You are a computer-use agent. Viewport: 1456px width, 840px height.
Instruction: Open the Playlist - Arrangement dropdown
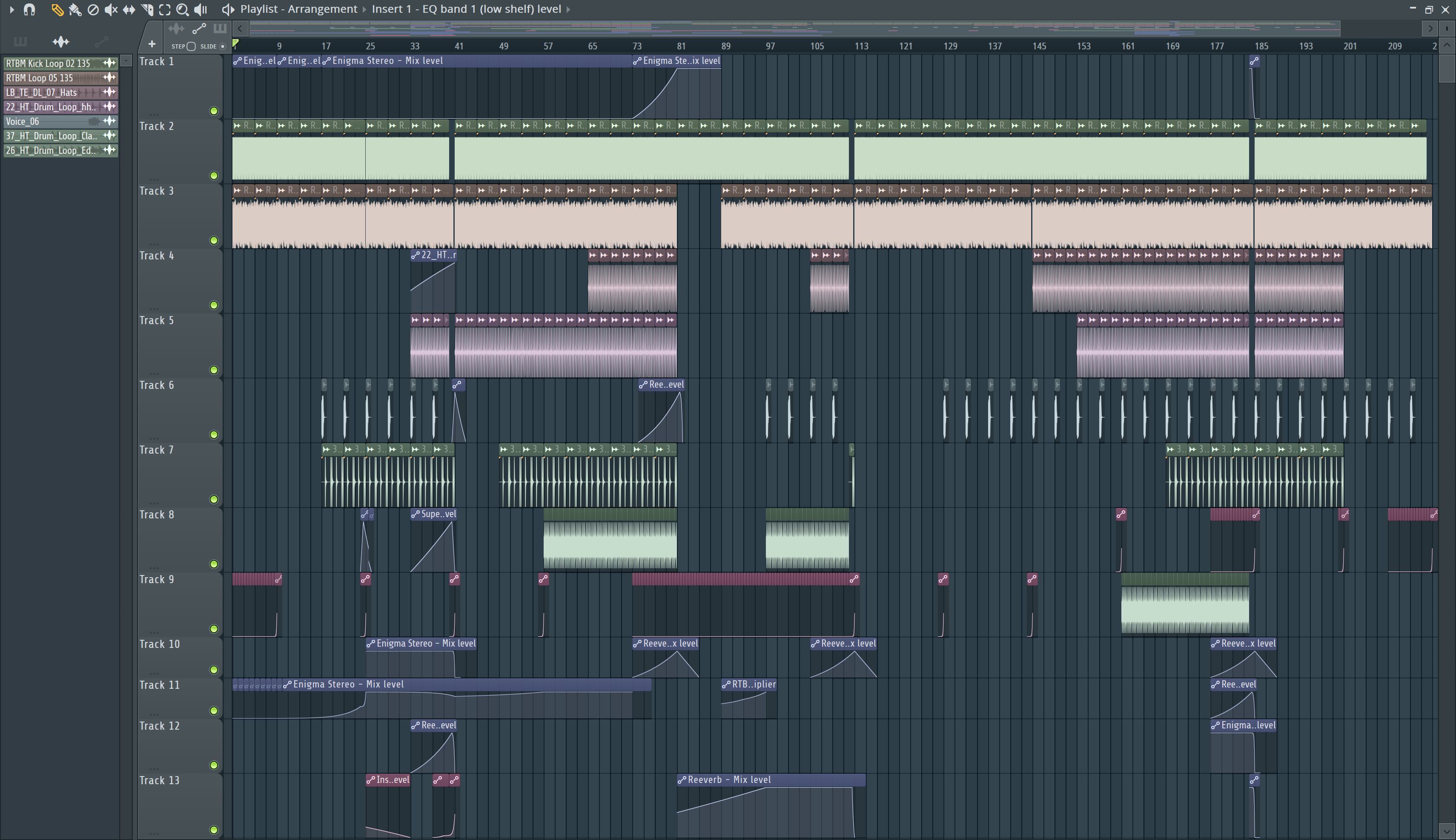pyautogui.click(x=299, y=9)
